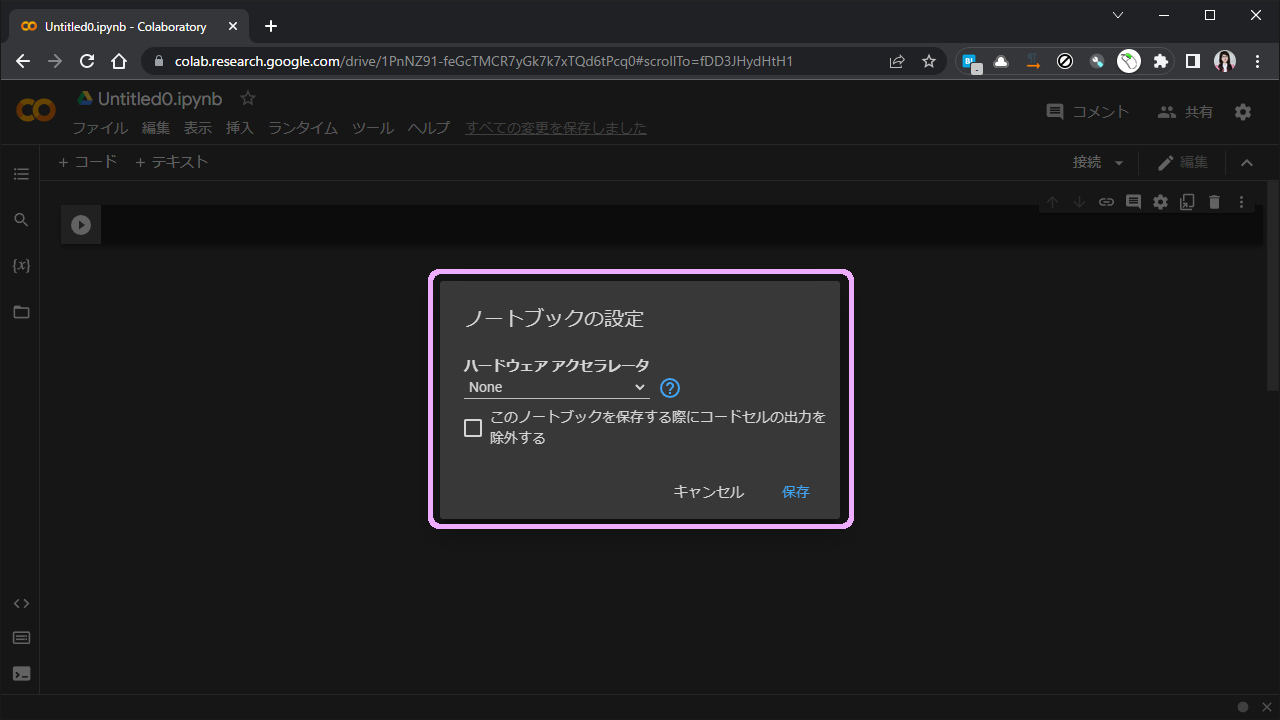Open the search (find and replace) sidebar icon

point(21,220)
